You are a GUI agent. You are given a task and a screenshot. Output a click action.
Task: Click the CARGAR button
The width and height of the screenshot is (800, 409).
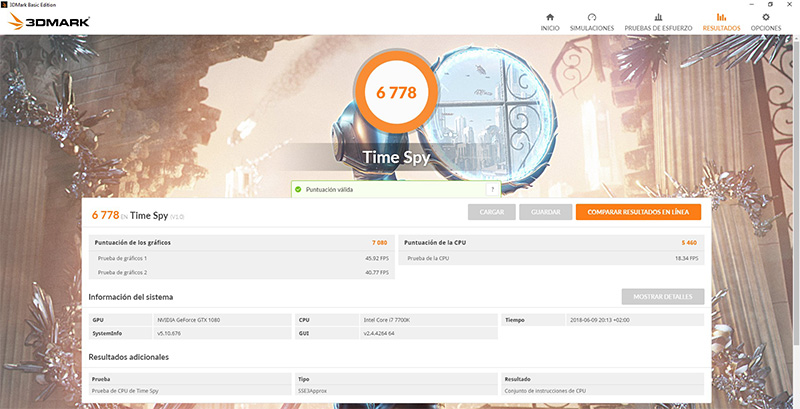tap(491, 212)
